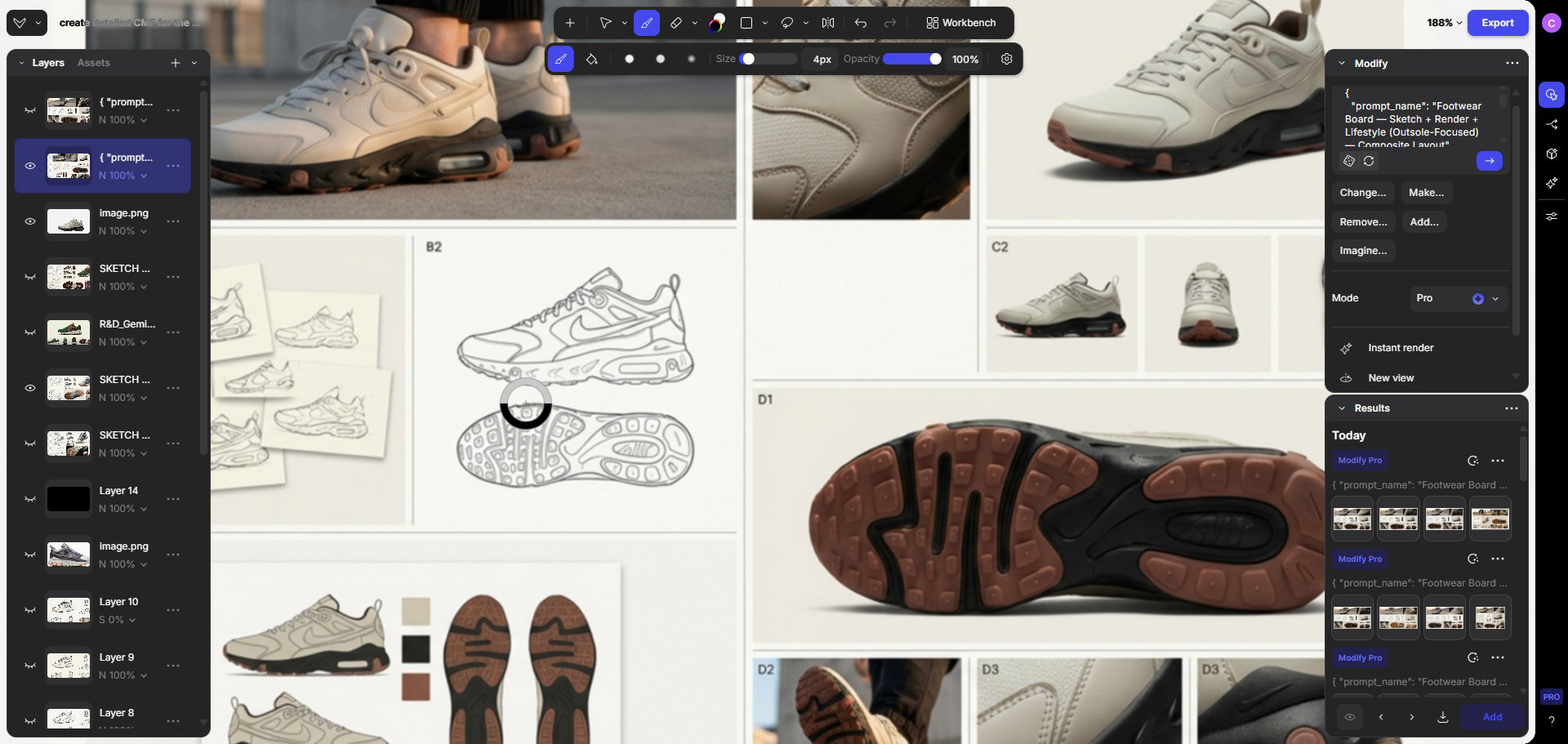Click the redo arrow

coord(890,23)
